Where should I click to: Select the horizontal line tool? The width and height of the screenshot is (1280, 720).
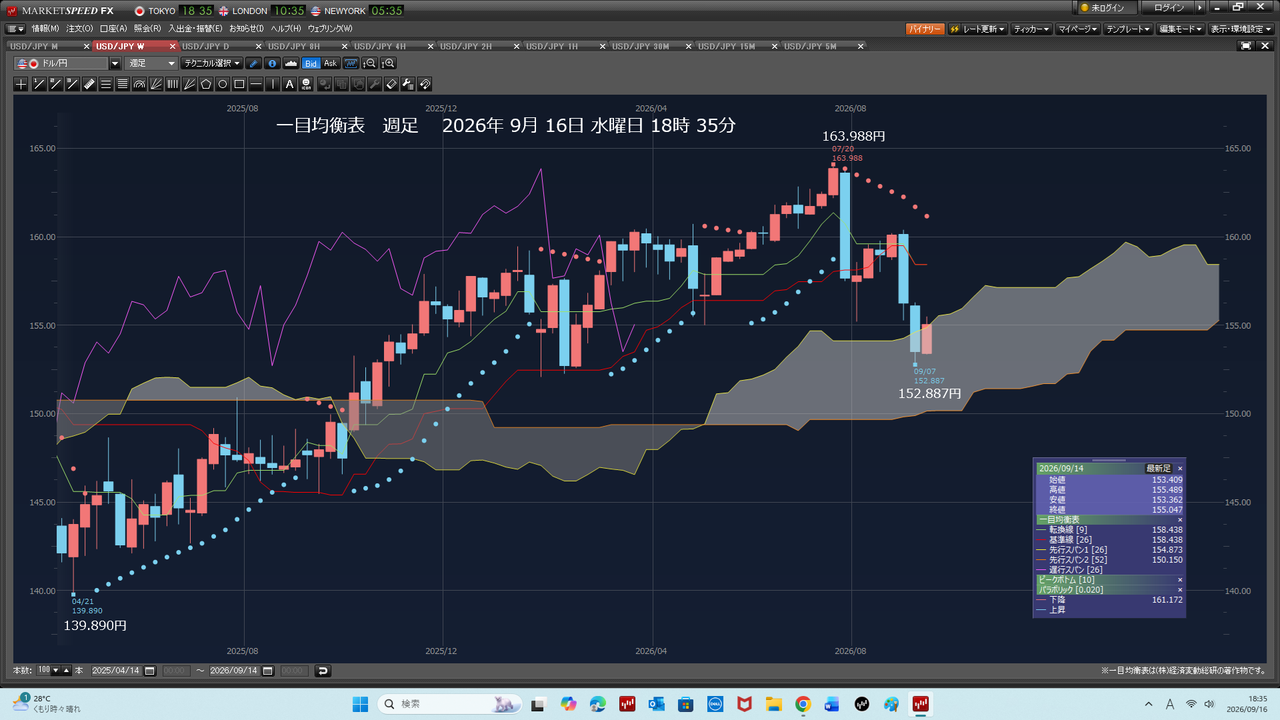pos(256,84)
